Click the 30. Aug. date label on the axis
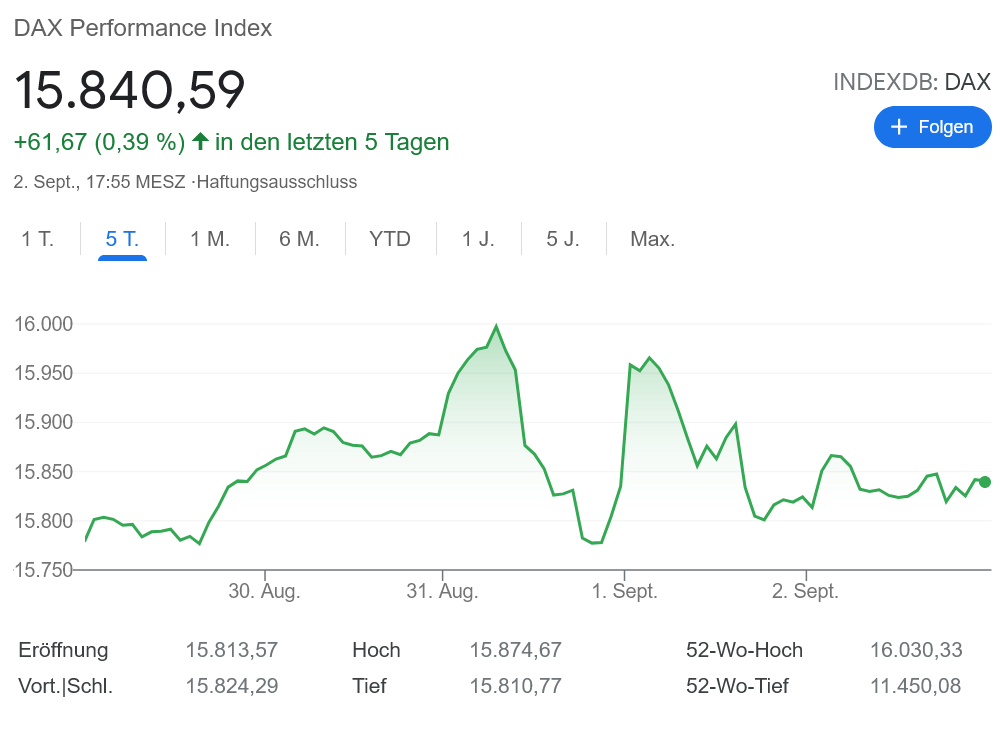The height and width of the screenshot is (729, 1000). (264, 591)
